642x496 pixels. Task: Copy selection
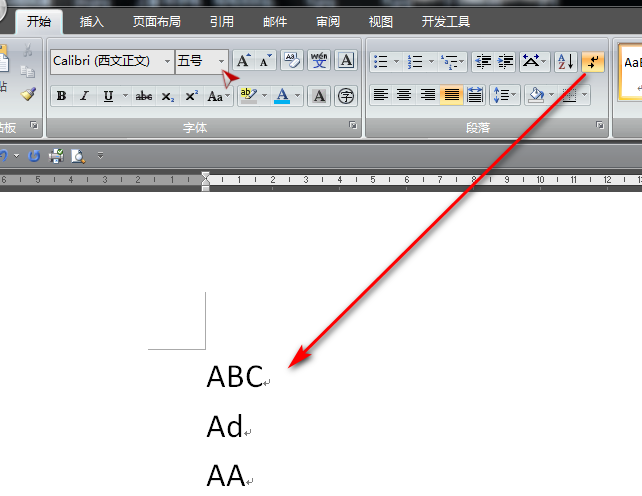28,72
